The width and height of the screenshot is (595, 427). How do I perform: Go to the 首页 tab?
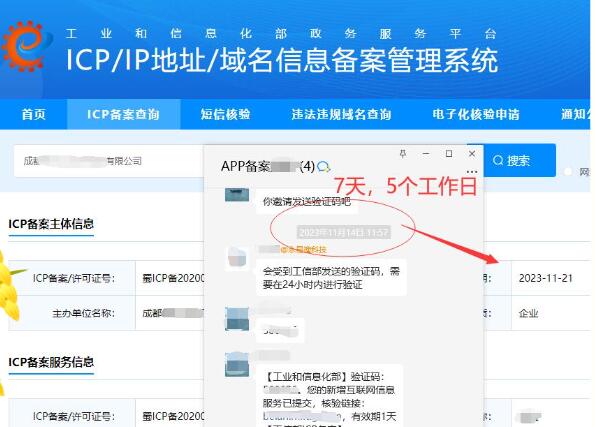[34, 114]
